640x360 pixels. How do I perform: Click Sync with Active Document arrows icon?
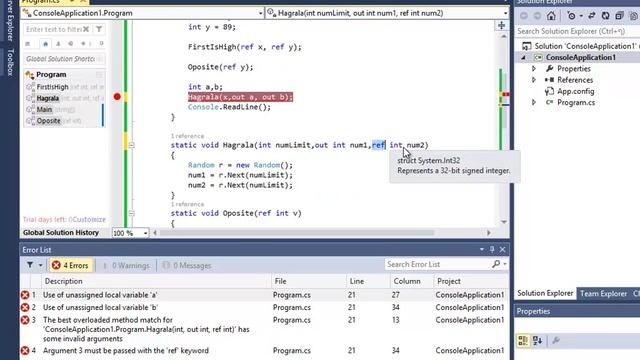pos(591,16)
